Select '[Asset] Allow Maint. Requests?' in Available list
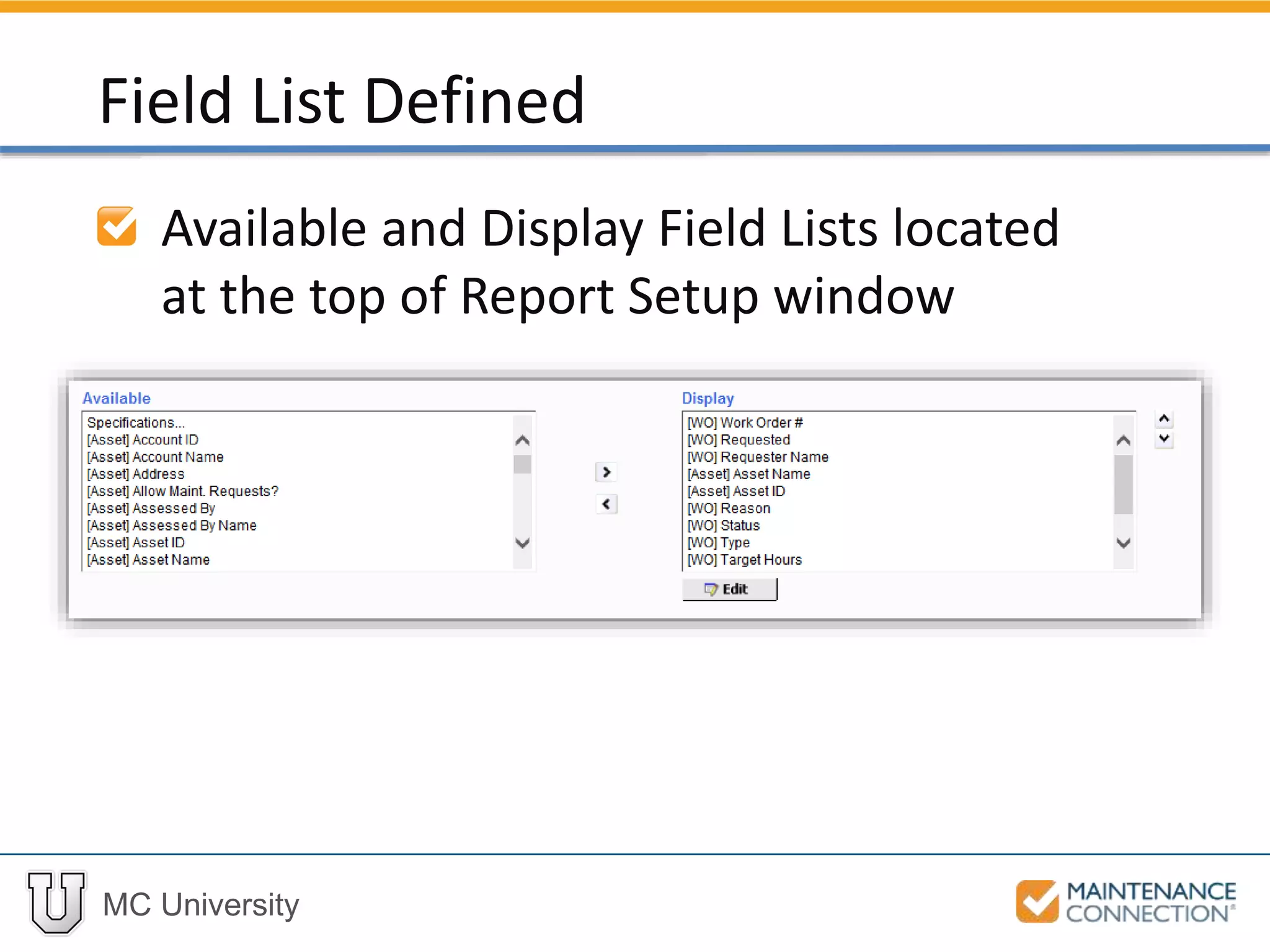 tap(182, 491)
